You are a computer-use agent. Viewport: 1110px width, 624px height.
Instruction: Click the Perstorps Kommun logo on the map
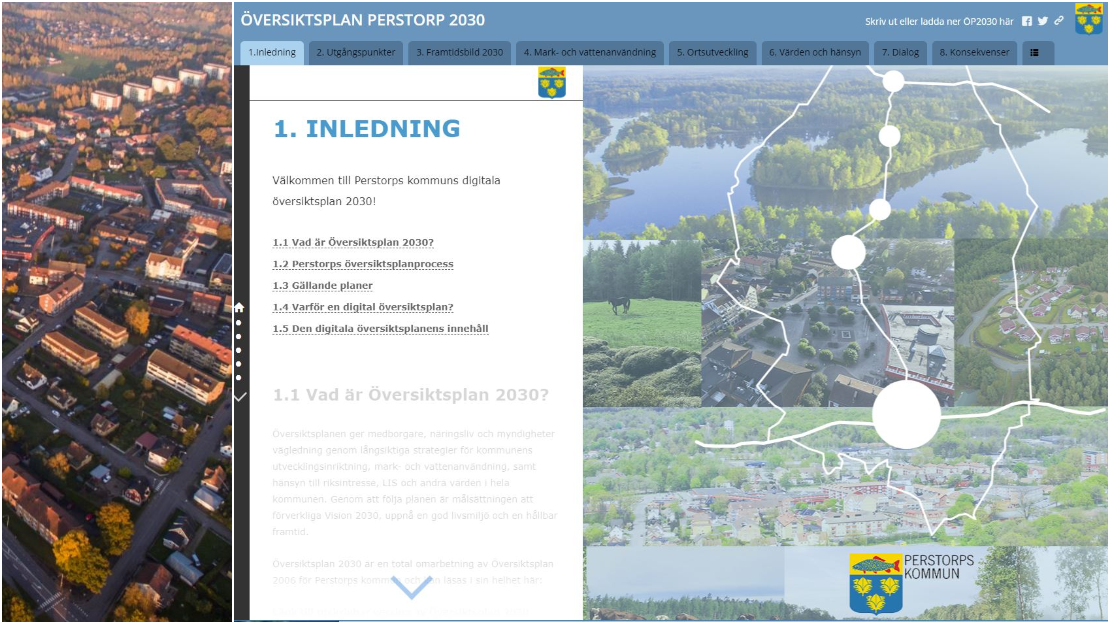pos(912,583)
